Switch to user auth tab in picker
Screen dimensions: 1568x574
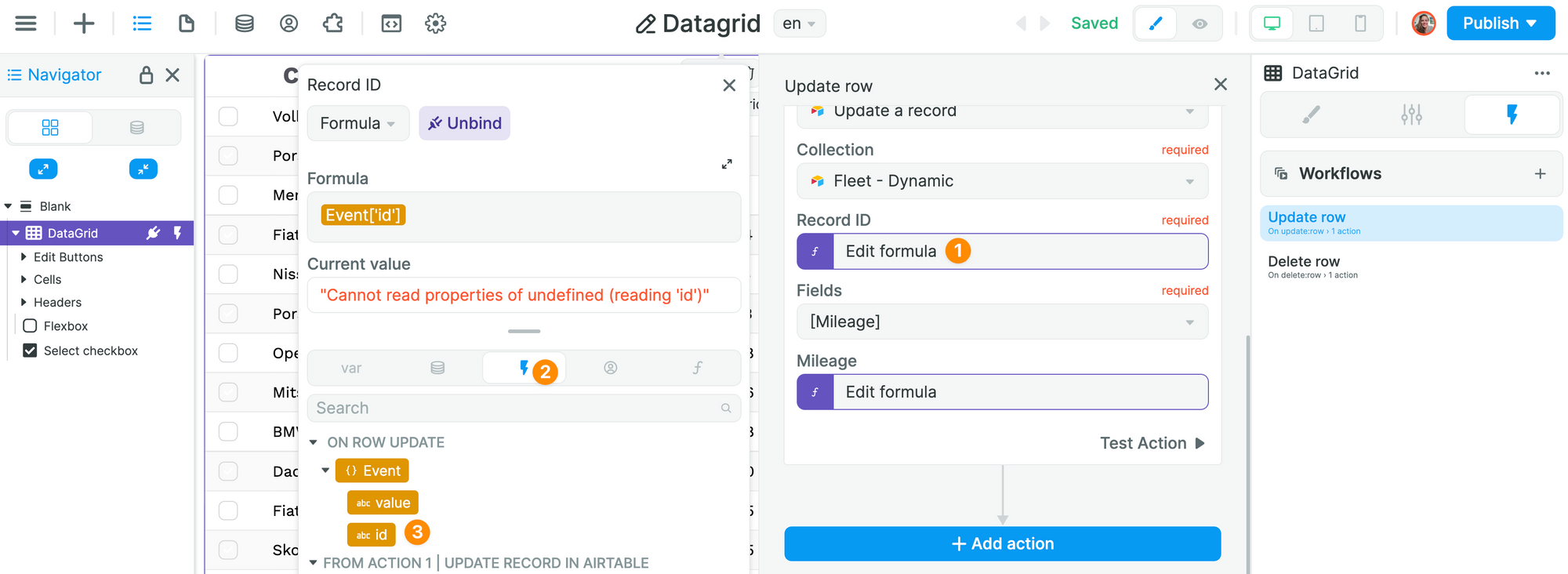pyautogui.click(x=610, y=368)
